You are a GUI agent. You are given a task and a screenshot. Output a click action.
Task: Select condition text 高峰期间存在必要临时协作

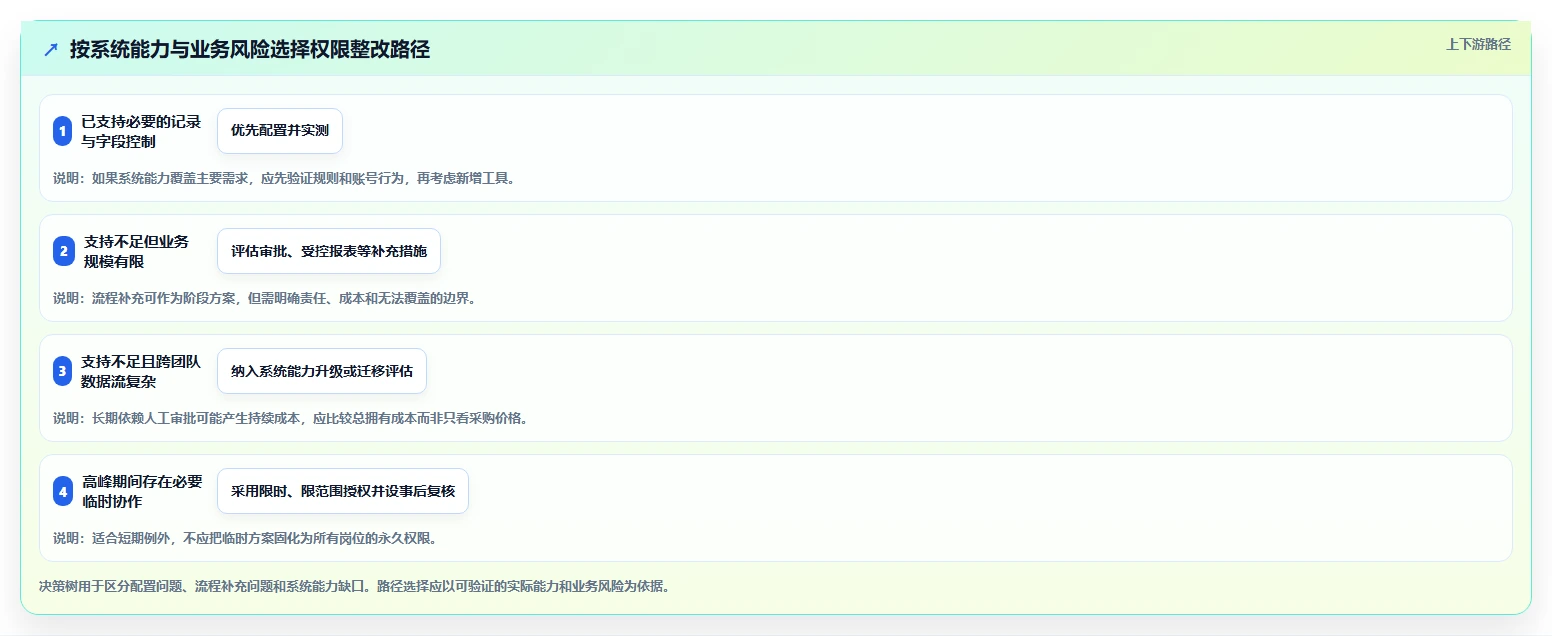tap(142, 491)
